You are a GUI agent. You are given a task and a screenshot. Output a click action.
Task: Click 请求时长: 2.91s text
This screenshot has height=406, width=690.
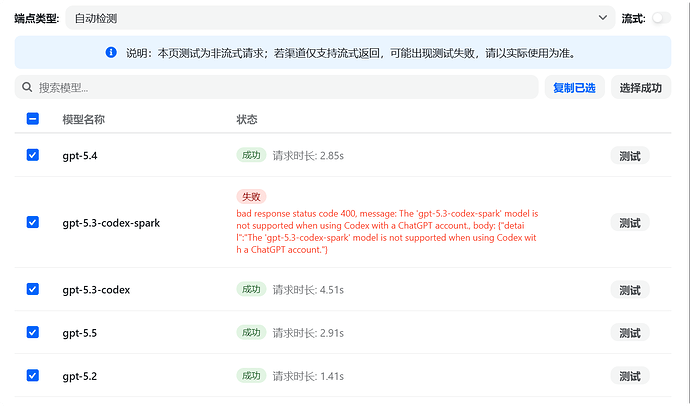coord(308,333)
